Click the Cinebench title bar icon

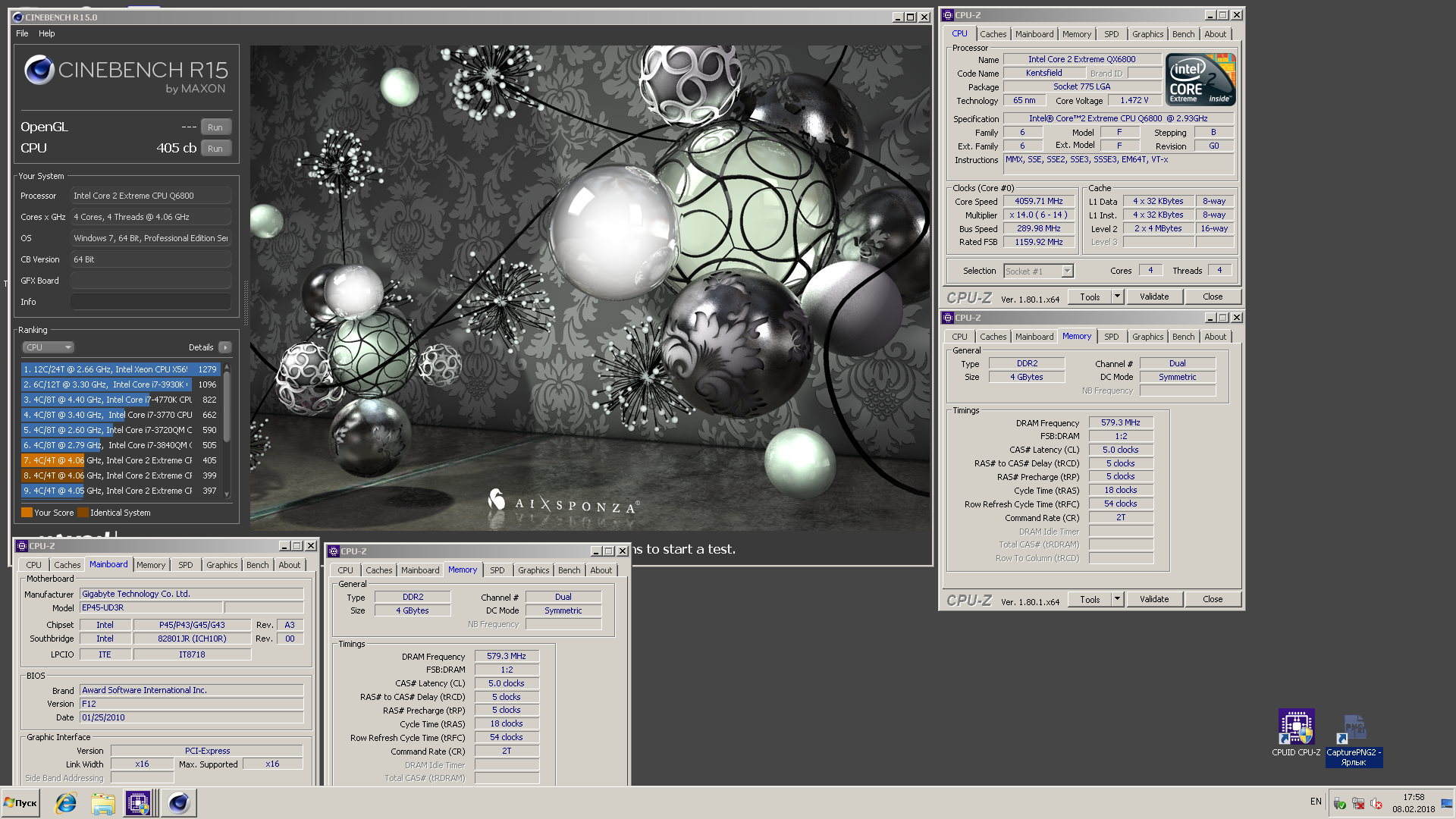[18, 17]
